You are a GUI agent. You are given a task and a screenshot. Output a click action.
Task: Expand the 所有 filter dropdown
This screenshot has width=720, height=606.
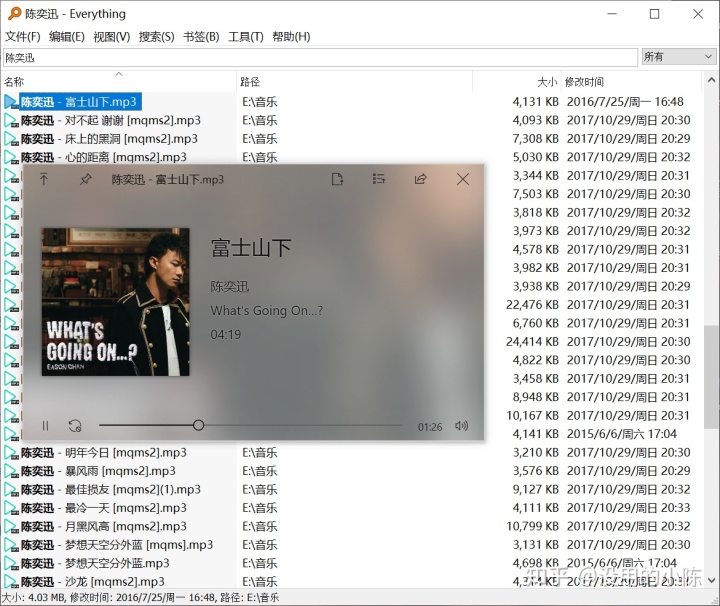(679, 56)
